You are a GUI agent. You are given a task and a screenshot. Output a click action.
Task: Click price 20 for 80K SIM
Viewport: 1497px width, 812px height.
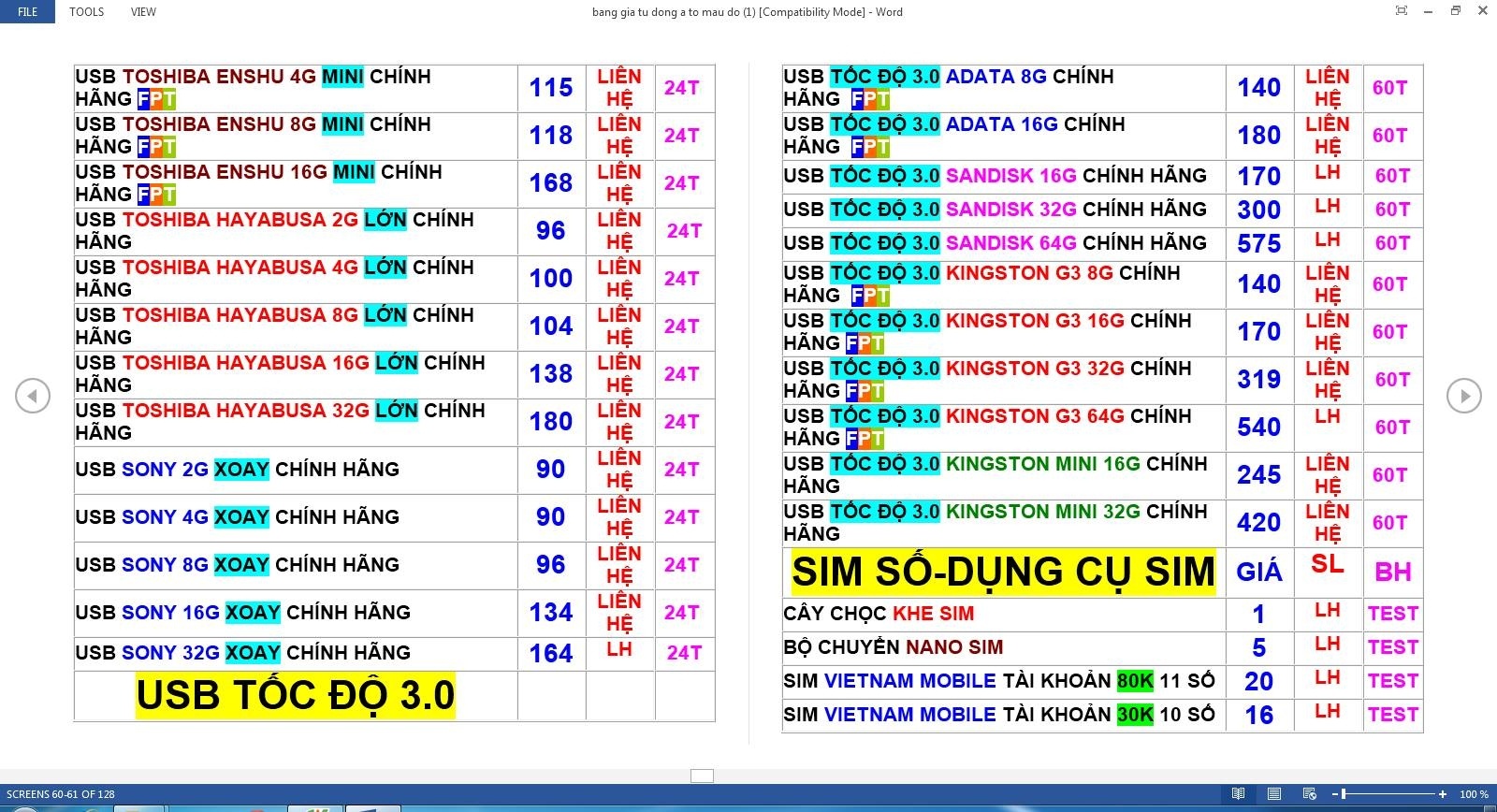click(1259, 682)
